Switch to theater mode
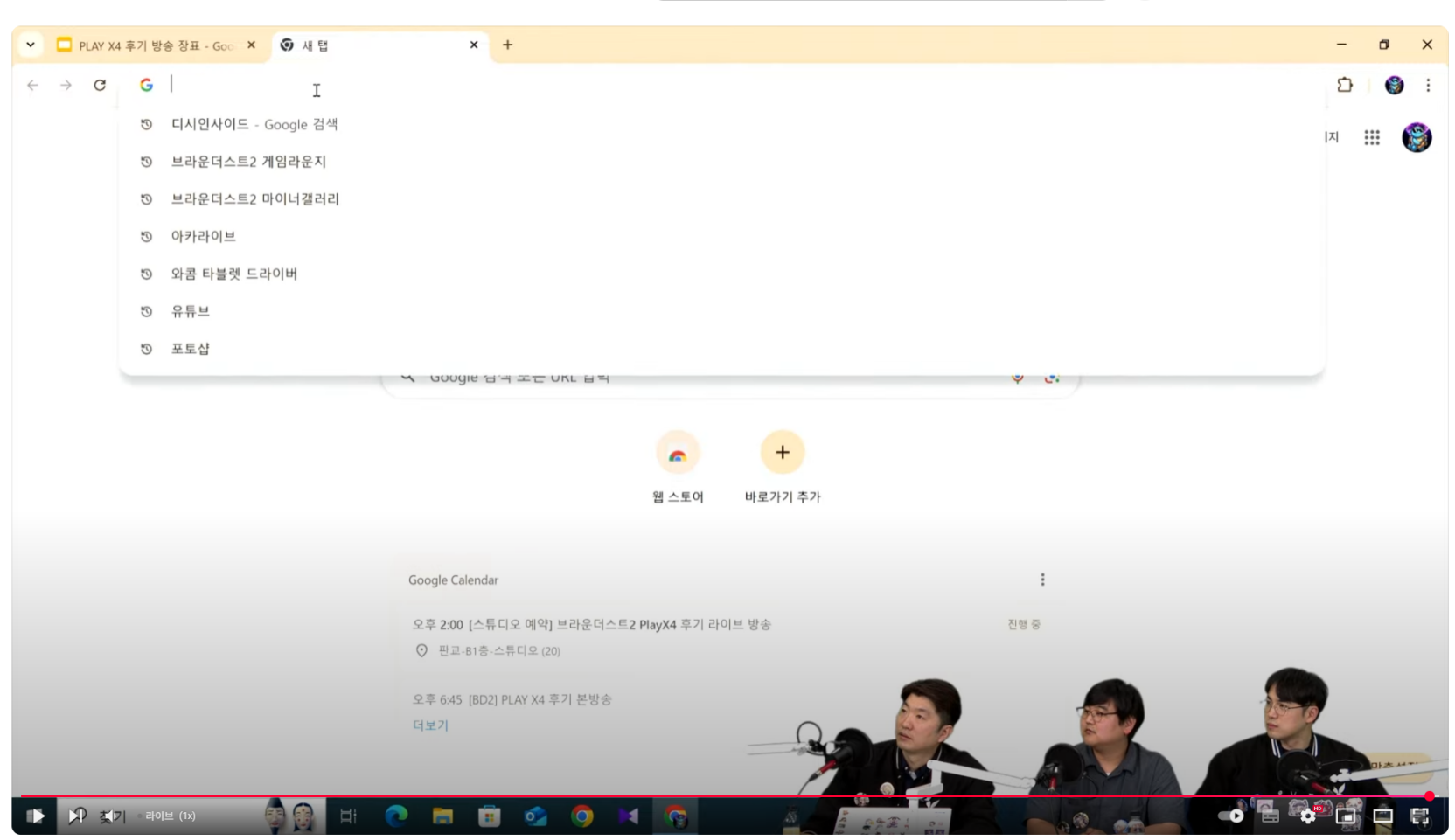Screen dimensions: 1455x840 1382,816
